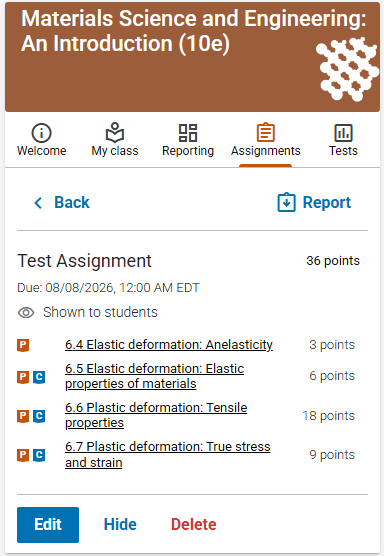Click the blue C icon beside 6.7 True stress
This screenshot has height=556, width=384.
coord(39,455)
